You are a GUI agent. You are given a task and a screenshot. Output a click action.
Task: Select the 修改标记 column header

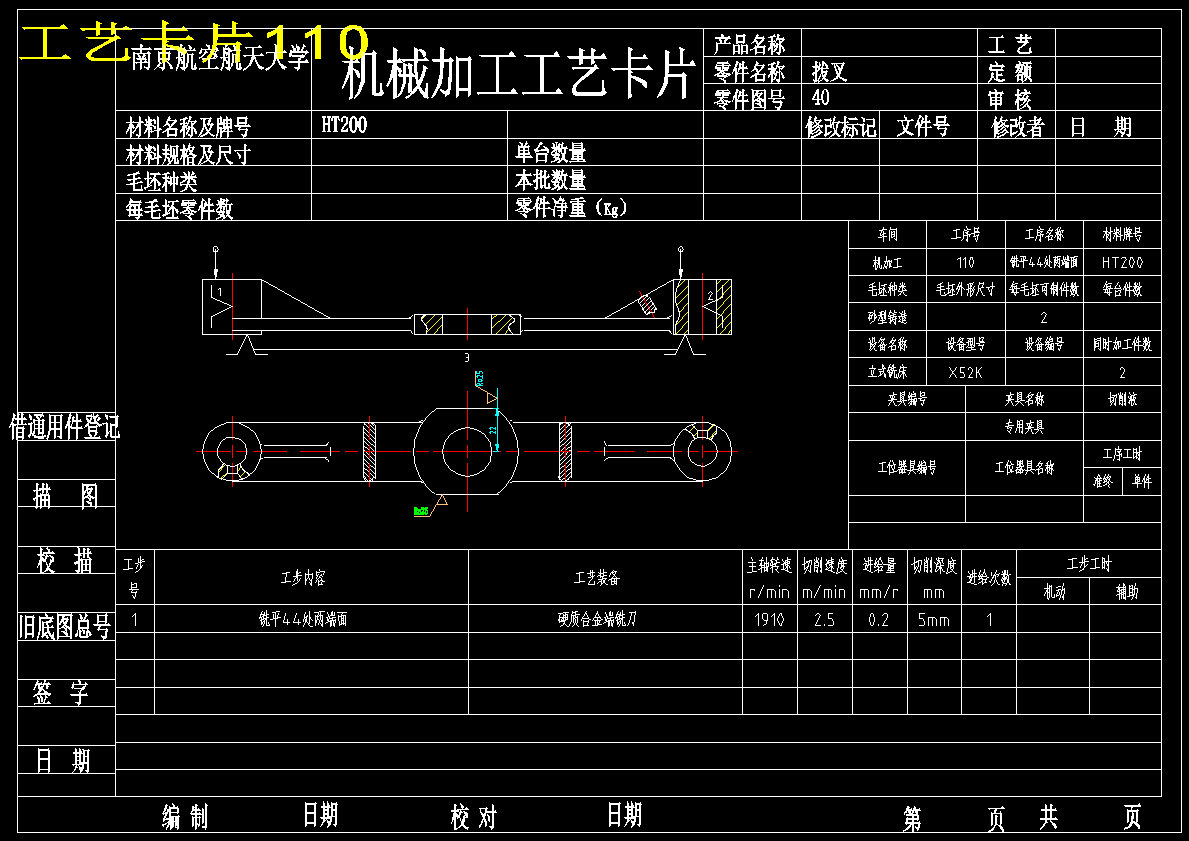point(841,127)
